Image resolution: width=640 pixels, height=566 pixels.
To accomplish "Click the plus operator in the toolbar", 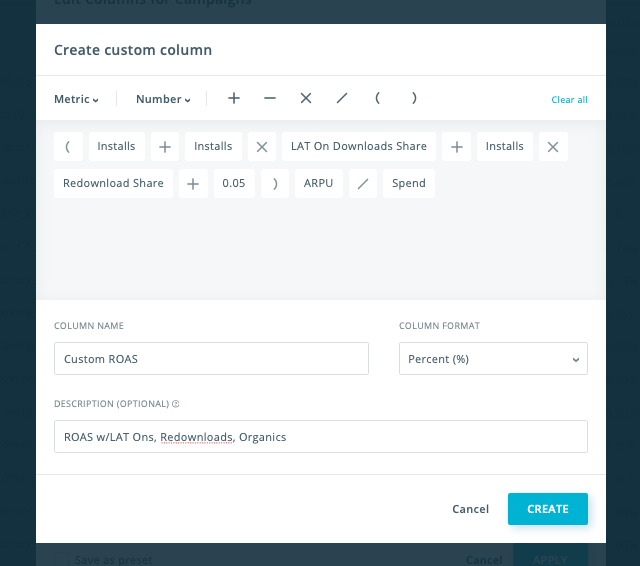I will (x=234, y=98).
